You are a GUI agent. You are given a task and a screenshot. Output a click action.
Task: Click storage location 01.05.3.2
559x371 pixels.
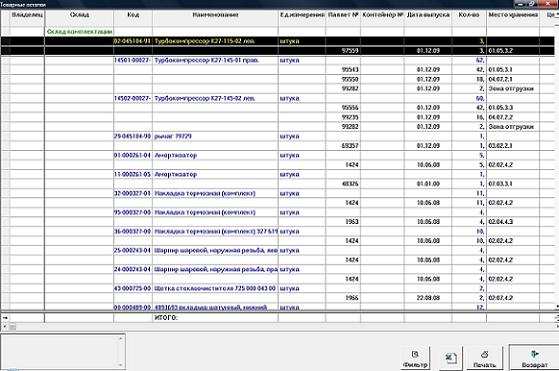[x=513, y=51]
